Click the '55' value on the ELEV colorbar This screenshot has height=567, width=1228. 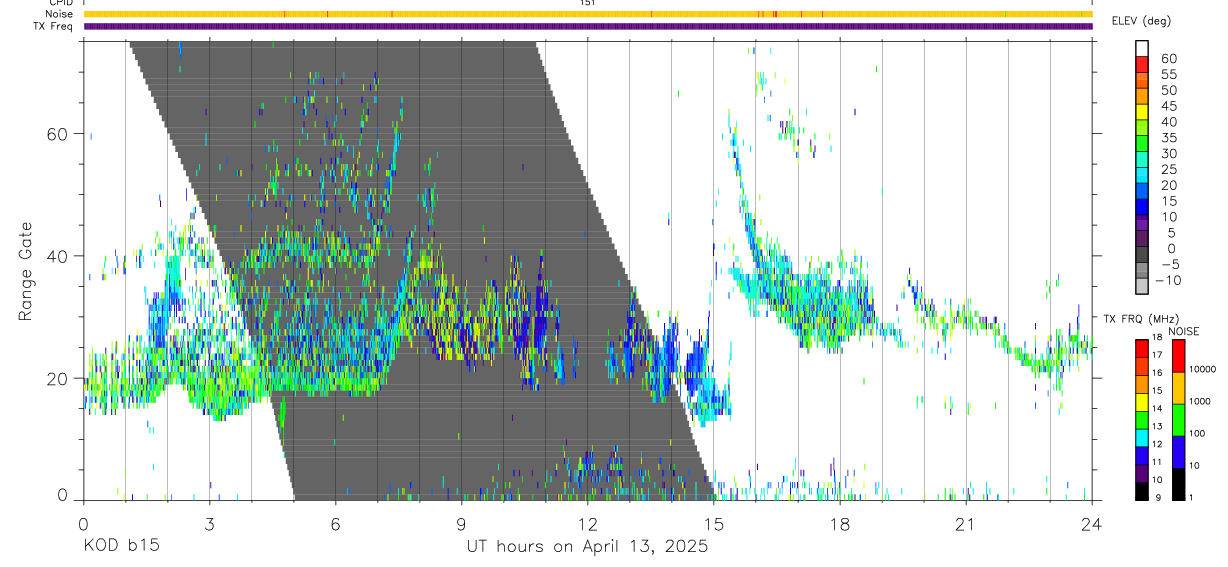click(1169, 75)
